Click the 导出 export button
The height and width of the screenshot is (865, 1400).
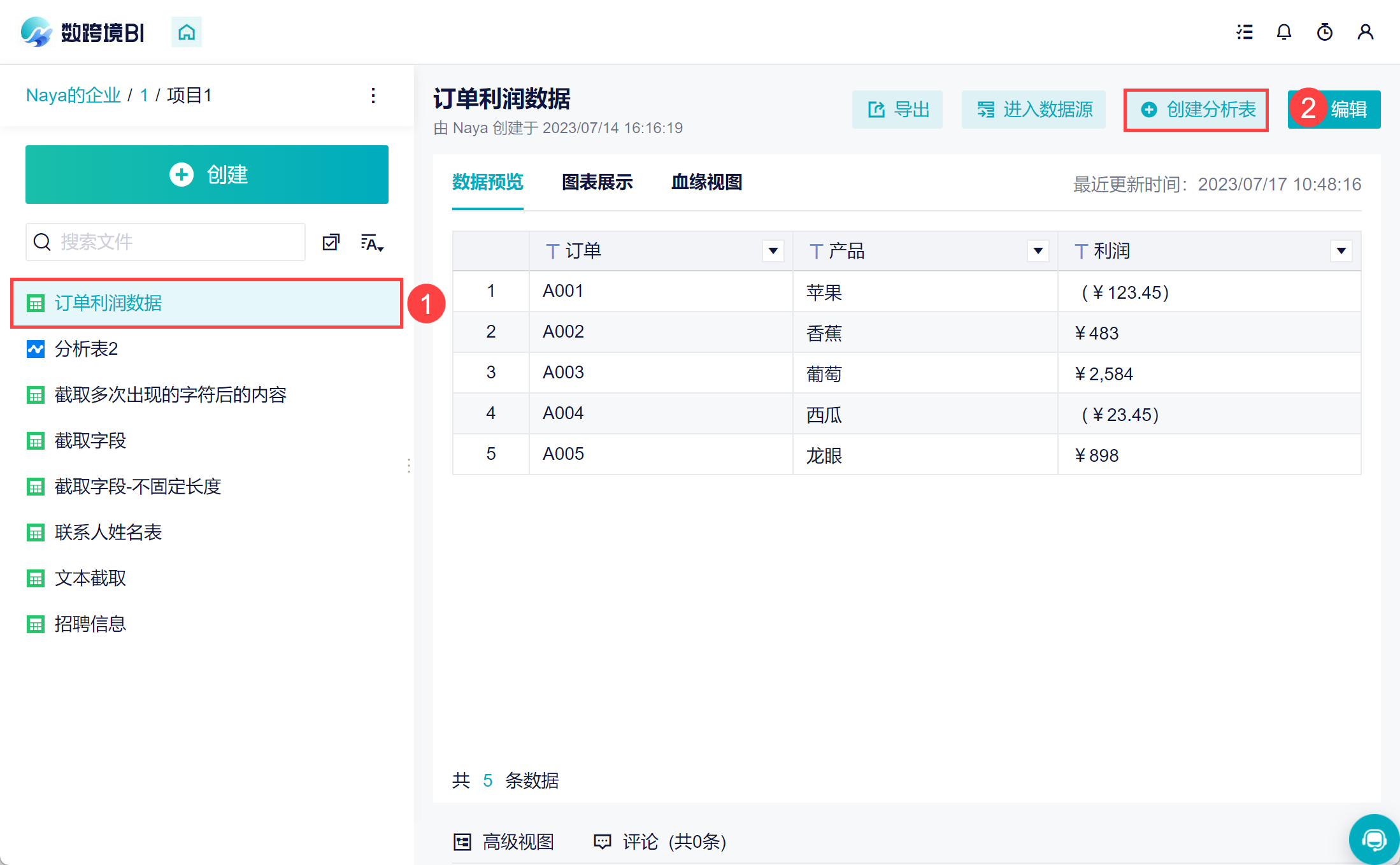(x=897, y=110)
